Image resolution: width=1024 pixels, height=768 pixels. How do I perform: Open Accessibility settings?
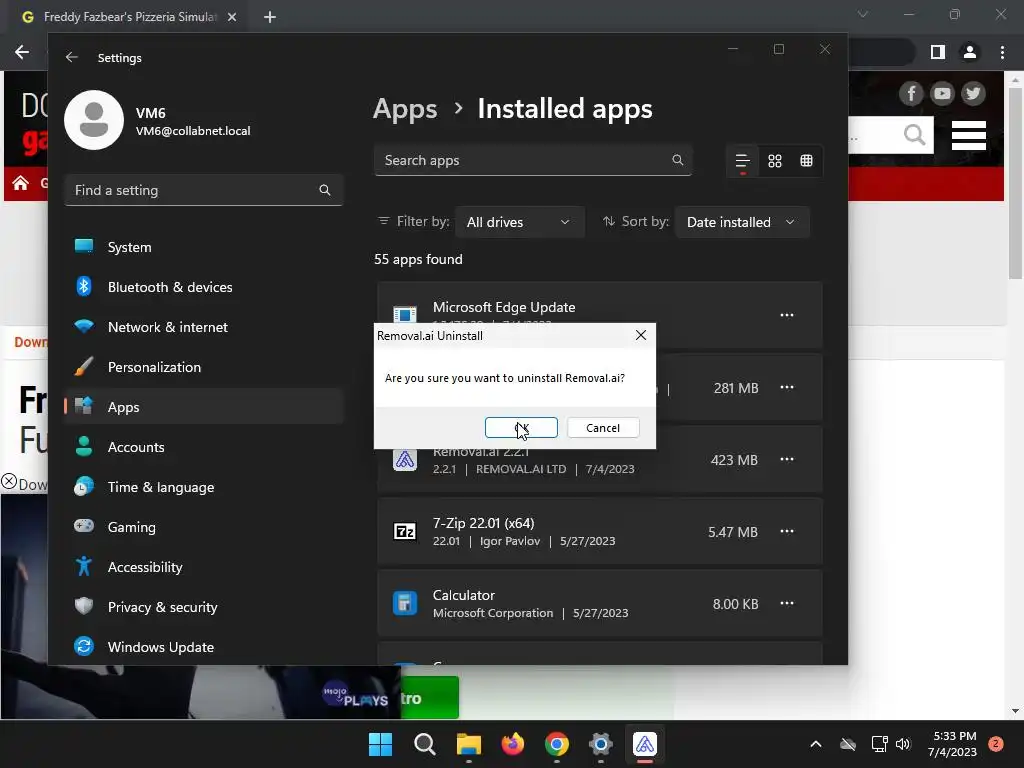point(204,567)
